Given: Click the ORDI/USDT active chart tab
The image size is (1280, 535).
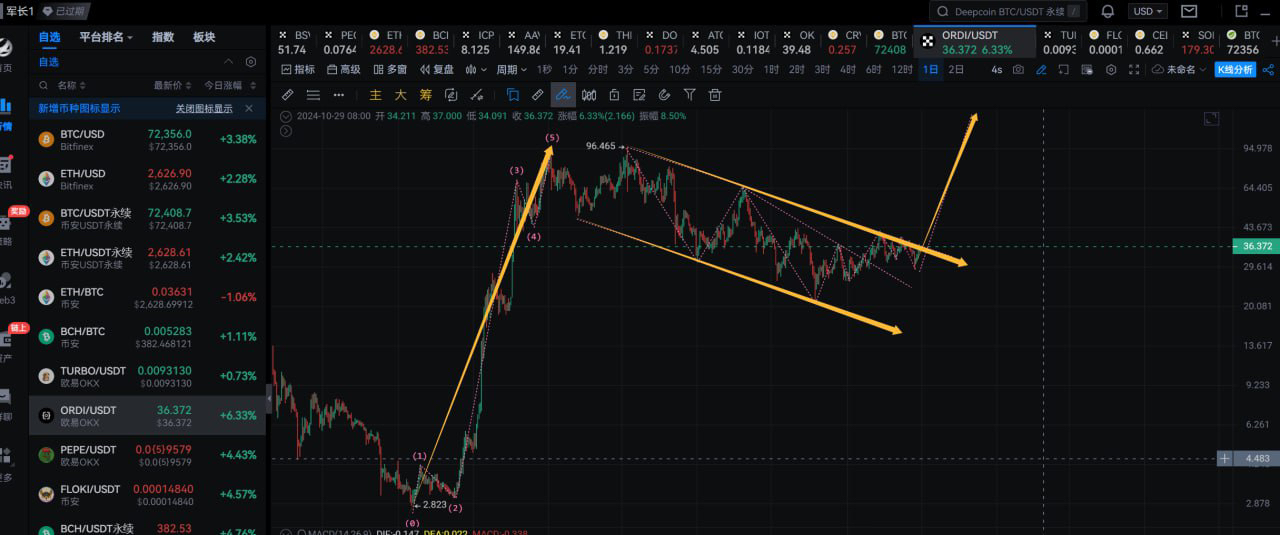Looking at the screenshot, I should coord(975,42).
